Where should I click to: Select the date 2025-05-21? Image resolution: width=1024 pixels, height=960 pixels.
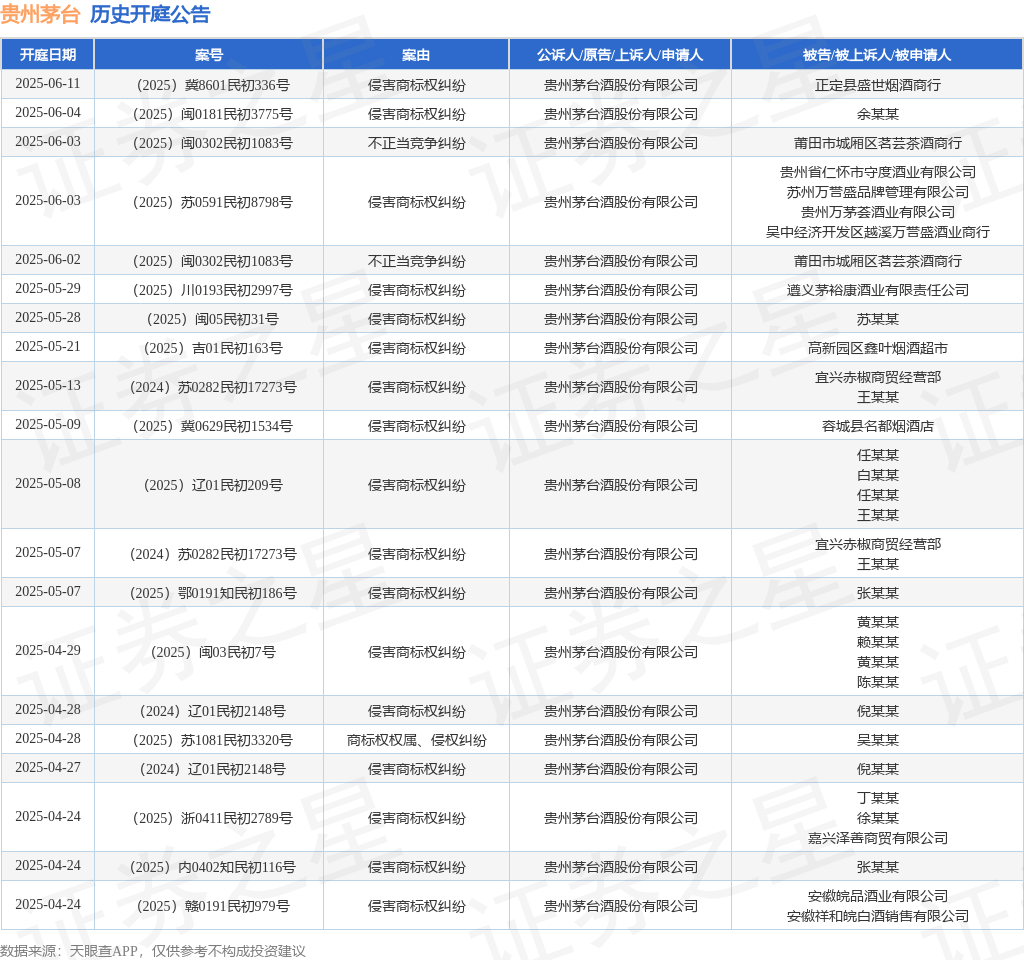(48, 346)
